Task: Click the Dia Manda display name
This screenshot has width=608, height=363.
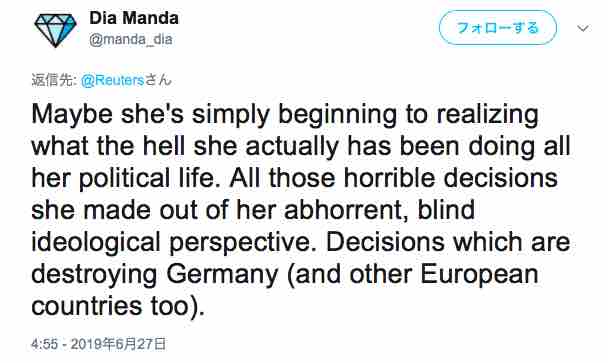Action: tap(134, 18)
